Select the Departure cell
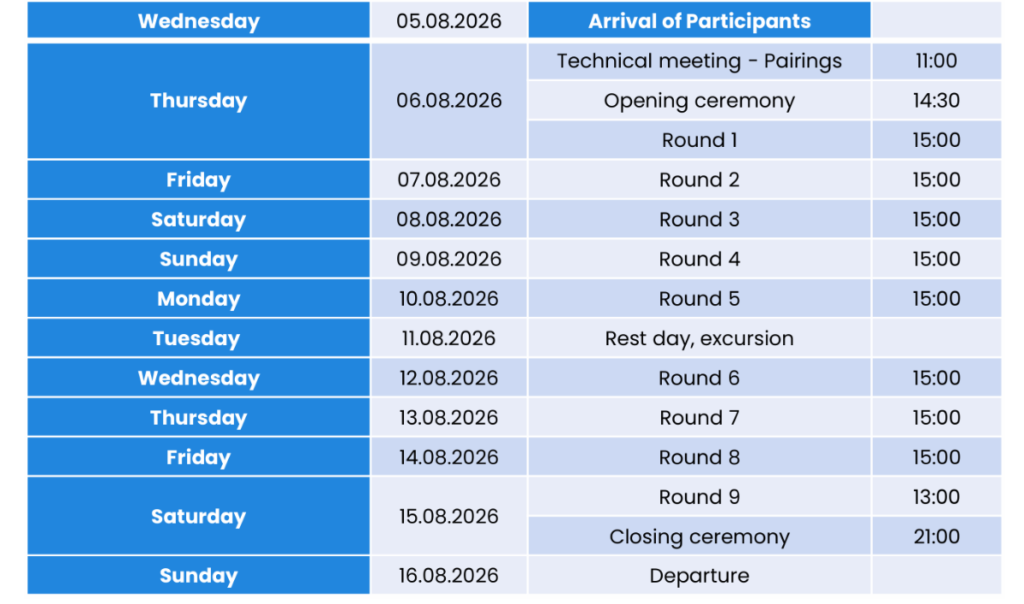This screenshot has height=604, width=1024. tap(699, 575)
